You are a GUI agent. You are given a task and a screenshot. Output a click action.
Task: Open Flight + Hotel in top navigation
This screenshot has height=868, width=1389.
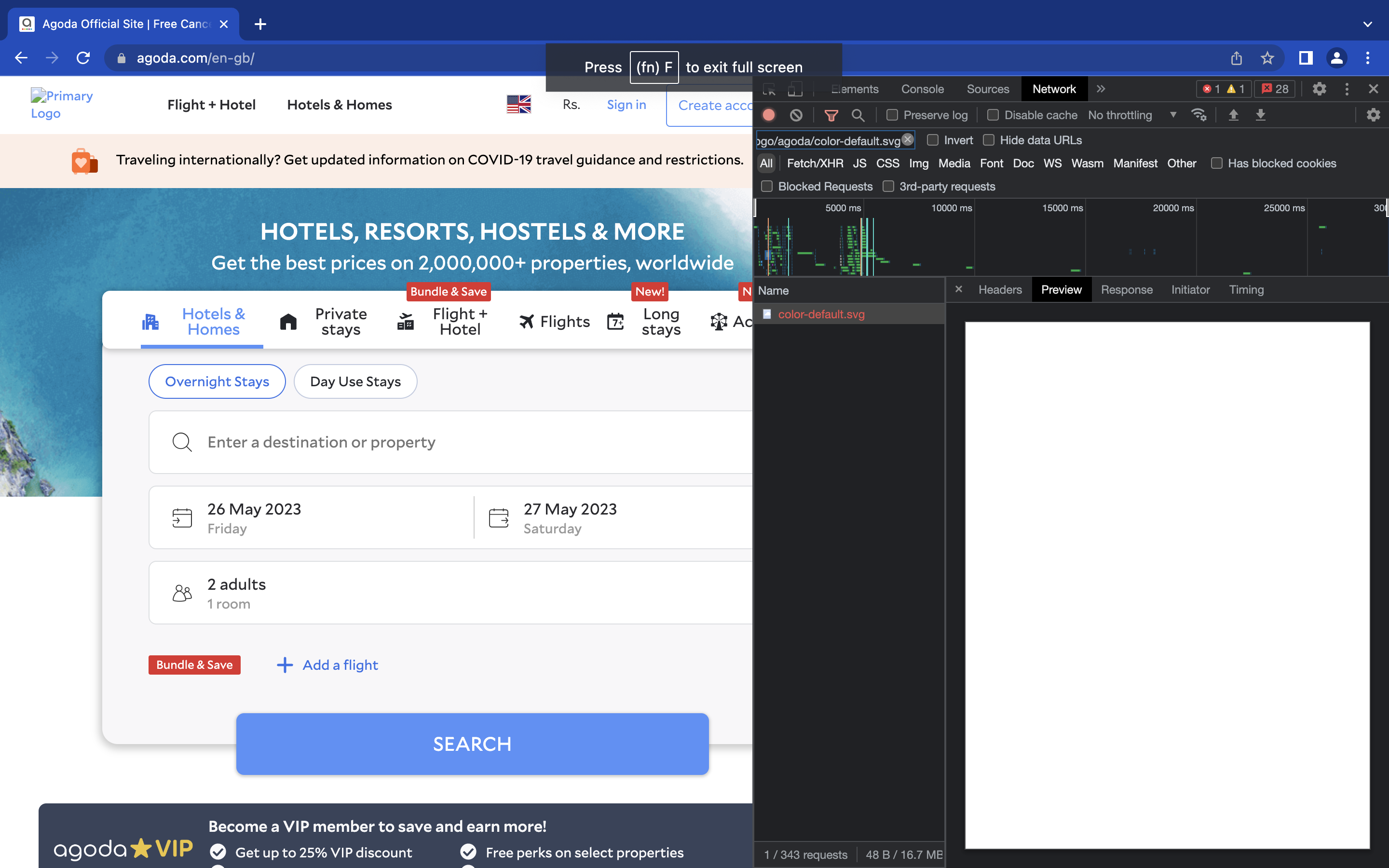point(211,105)
